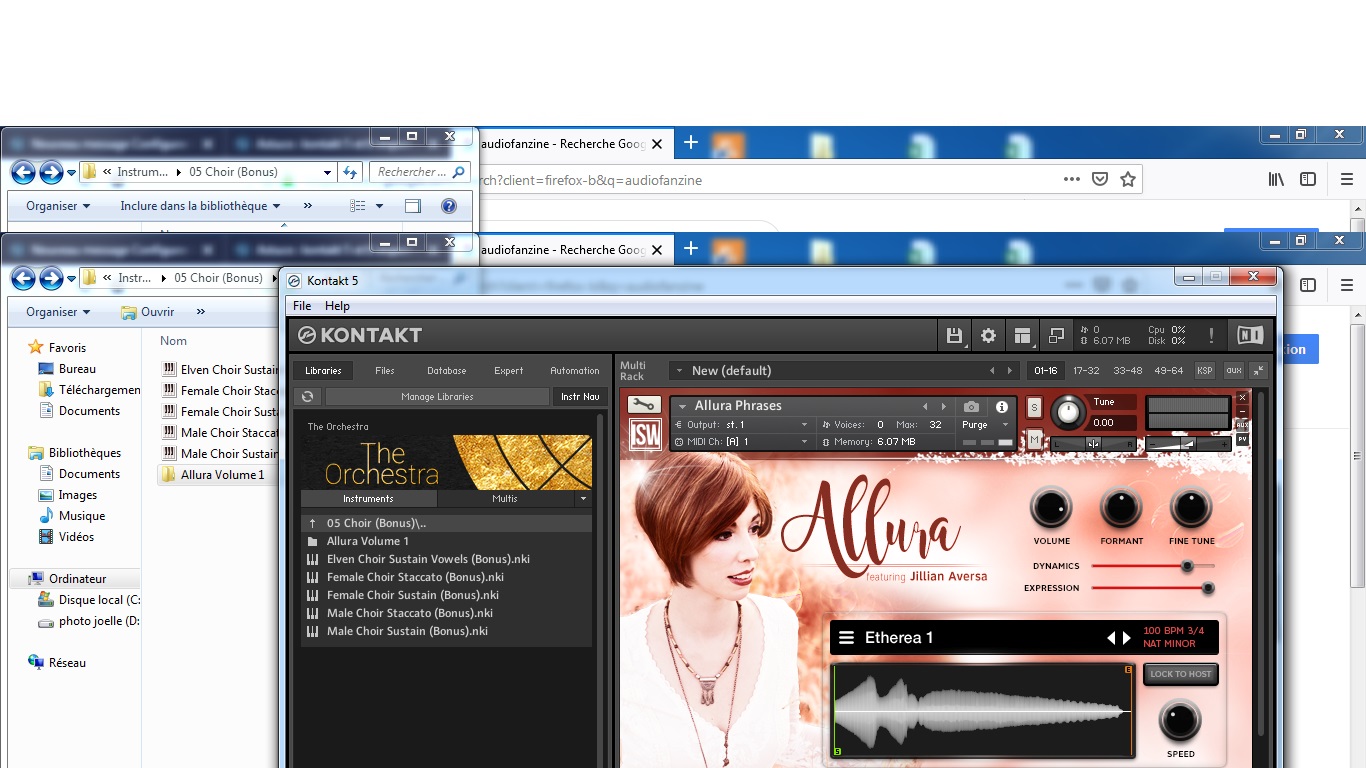Viewport: 1366px width, 768px height.
Task: Toggle aux sends in the Multi Rack header
Action: pos(1234,370)
